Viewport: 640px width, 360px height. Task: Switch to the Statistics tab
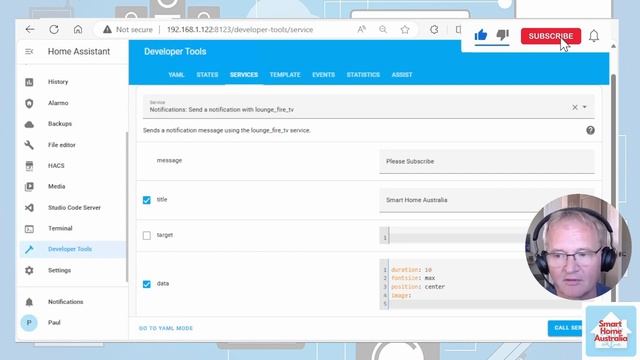(x=363, y=75)
